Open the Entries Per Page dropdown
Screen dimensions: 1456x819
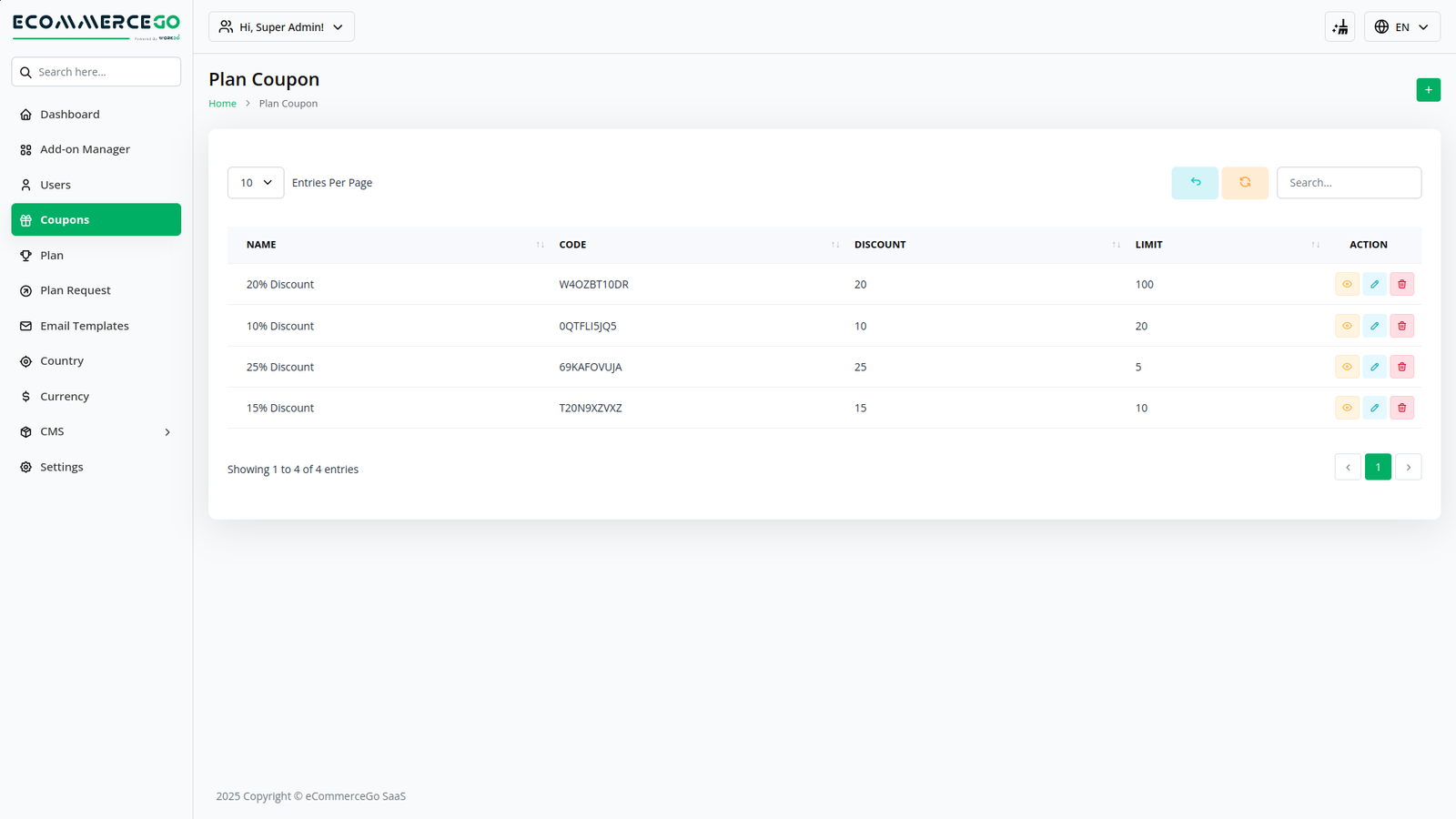(x=256, y=183)
